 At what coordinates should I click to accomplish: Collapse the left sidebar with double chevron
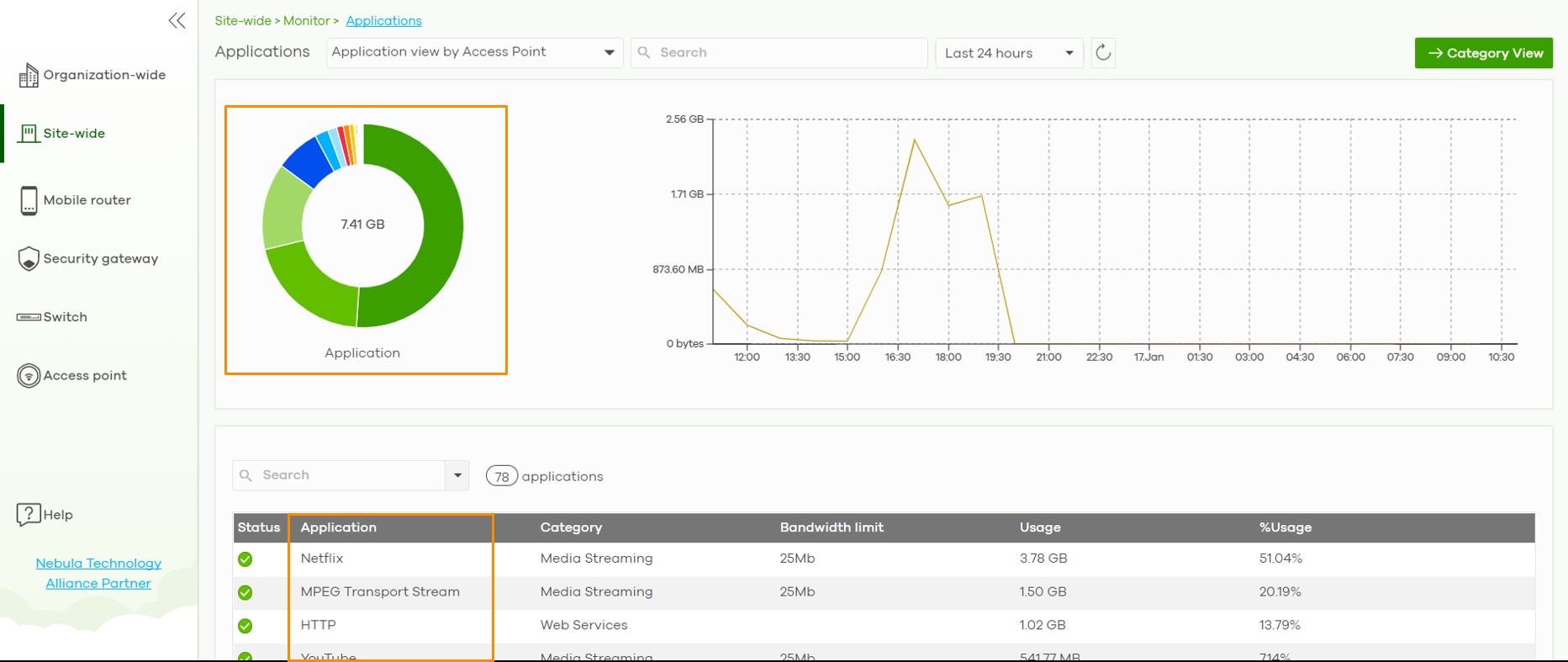177,21
